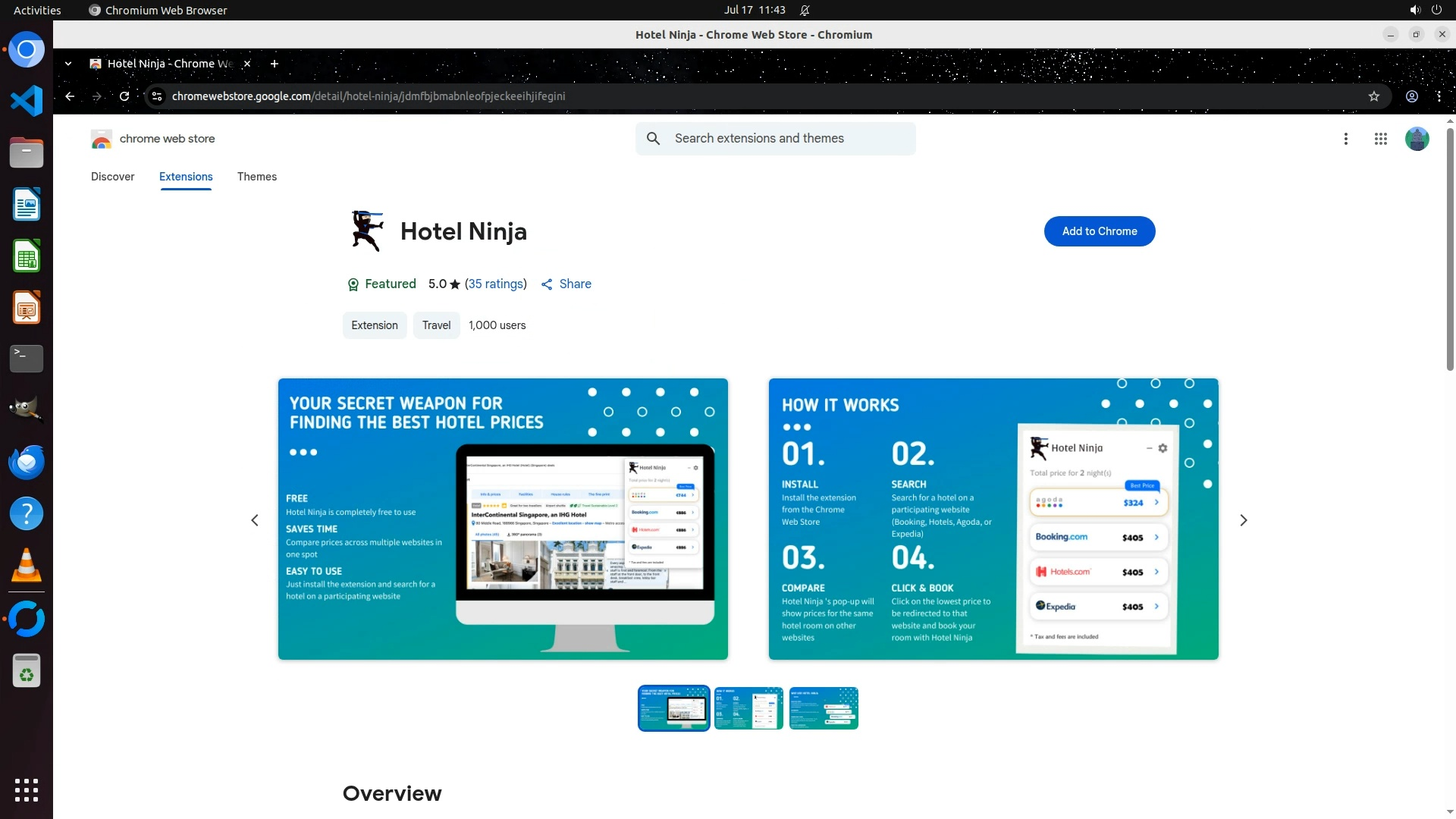Screen dimensions: 1456x819
Task: Click the Search extensions and themes field
Action: tap(789, 139)
